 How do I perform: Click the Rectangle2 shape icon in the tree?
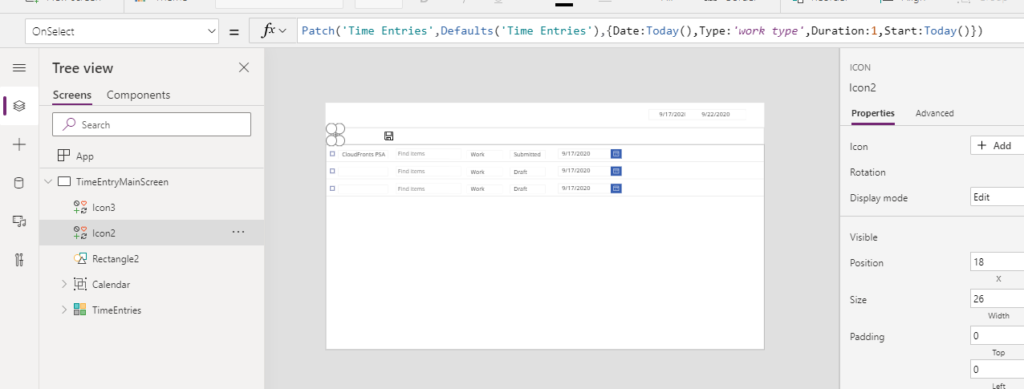point(80,259)
